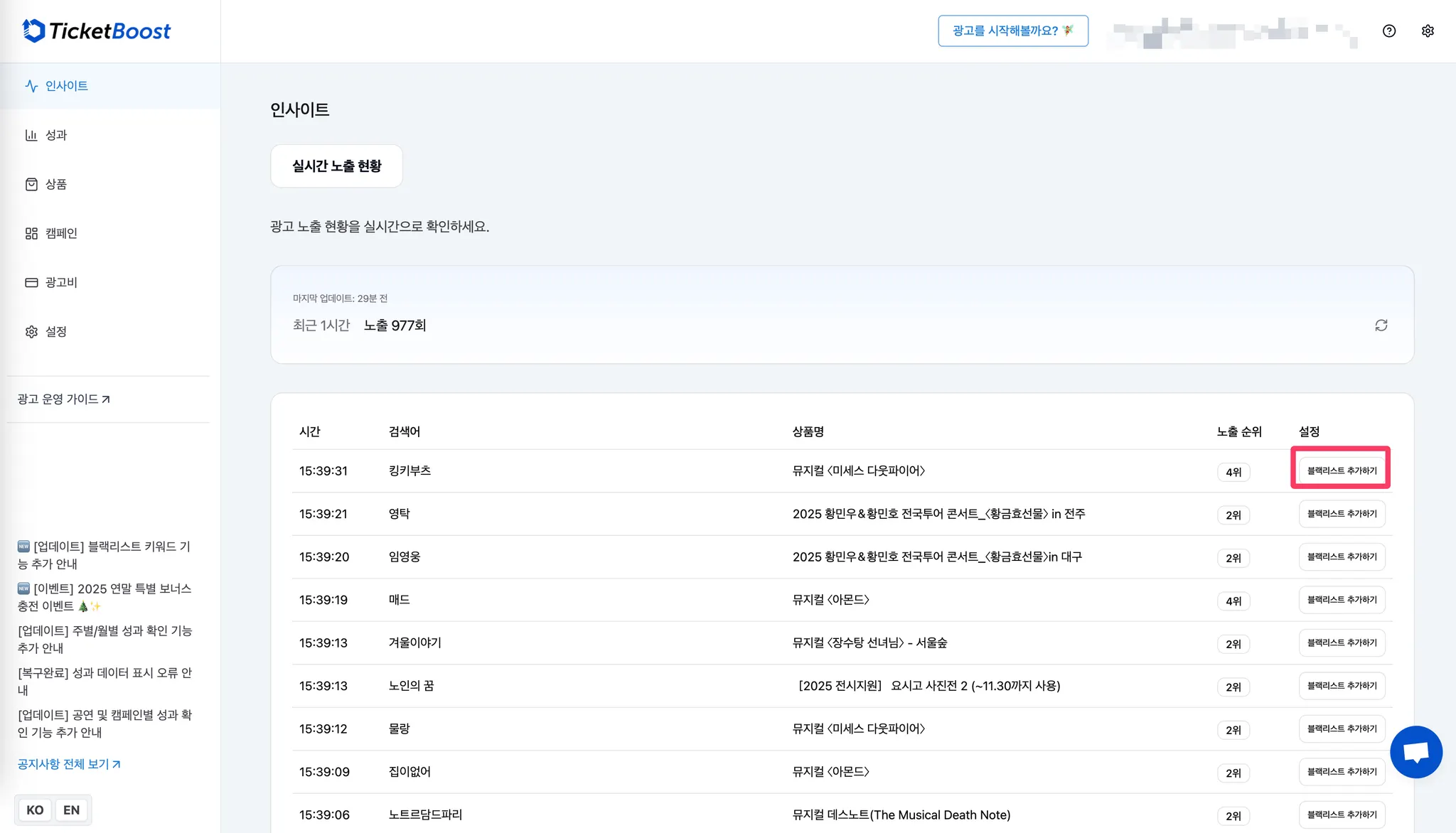Screen dimensions: 1456x833
Task: Switch language to EN
Action: [x=71, y=810]
